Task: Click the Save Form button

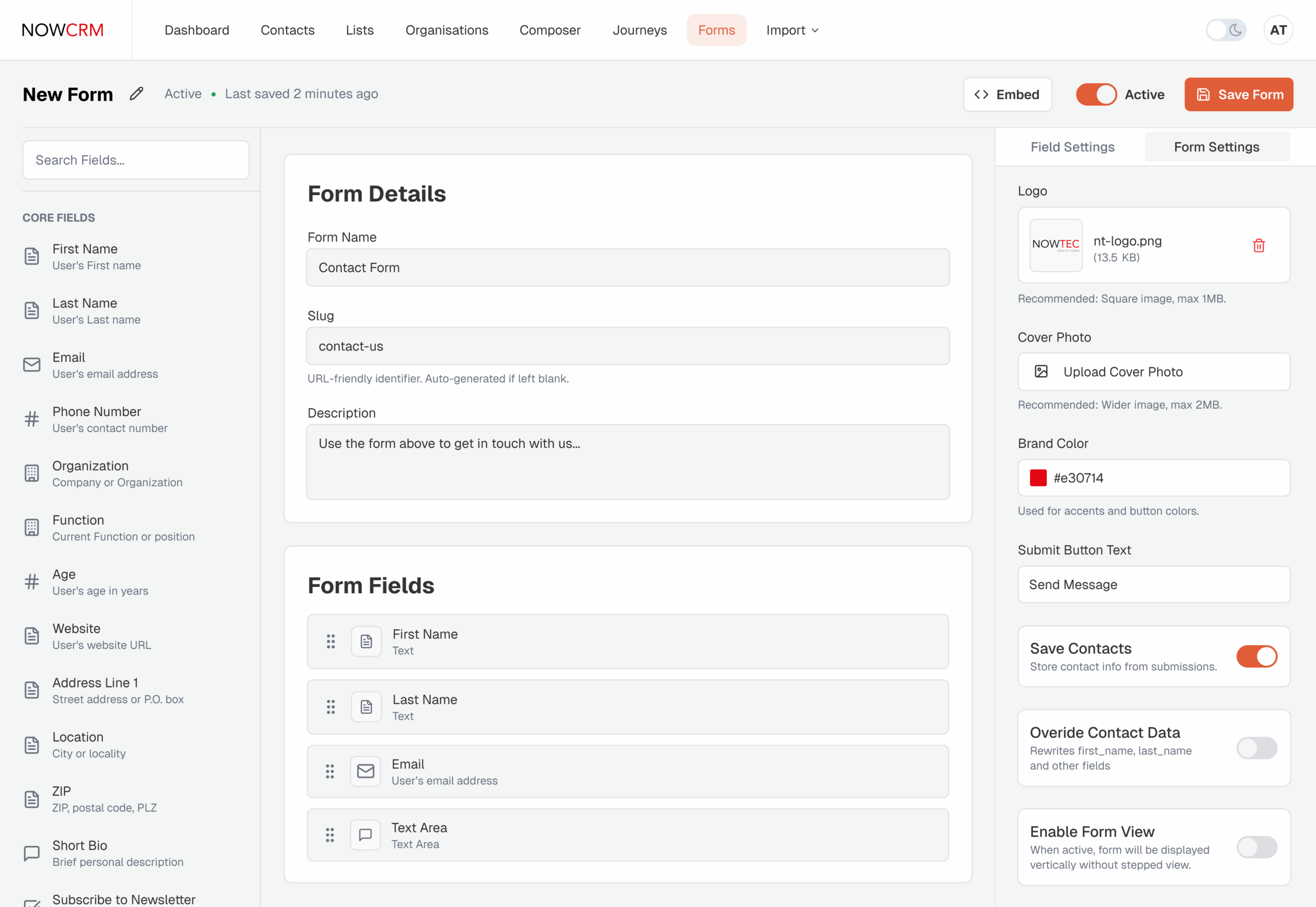Action: click(x=1239, y=94)
